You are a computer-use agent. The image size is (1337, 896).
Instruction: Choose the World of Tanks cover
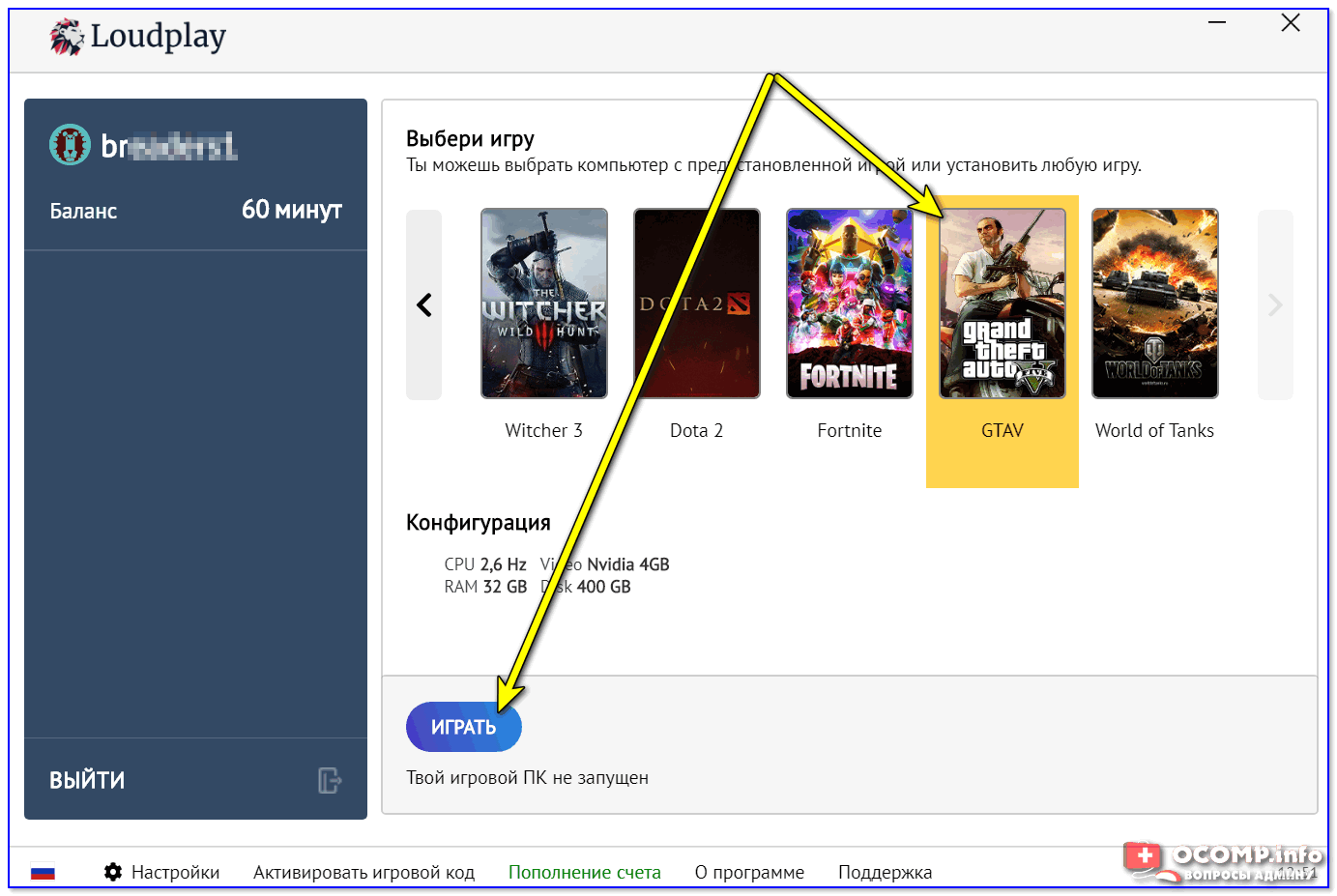(1154, 303)
